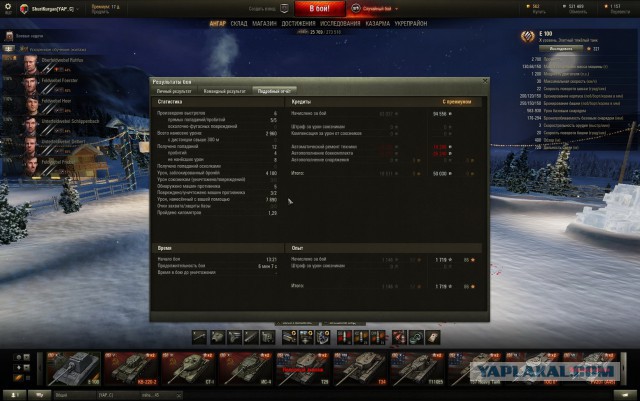Click the first ammunition shell slot

[x=344, y=337]
